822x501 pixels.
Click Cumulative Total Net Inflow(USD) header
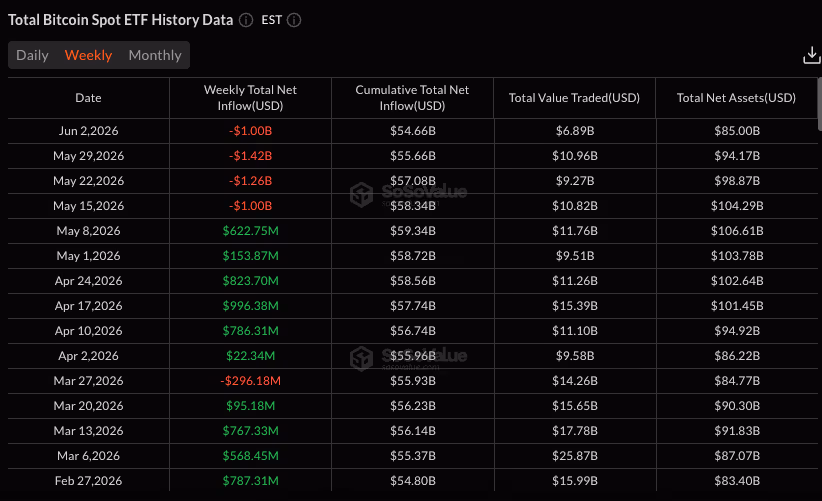(413, 98)
